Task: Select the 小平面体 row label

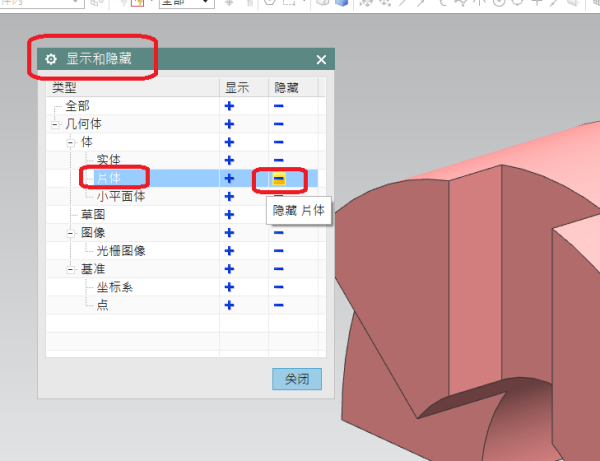Action: coord(121,196)
